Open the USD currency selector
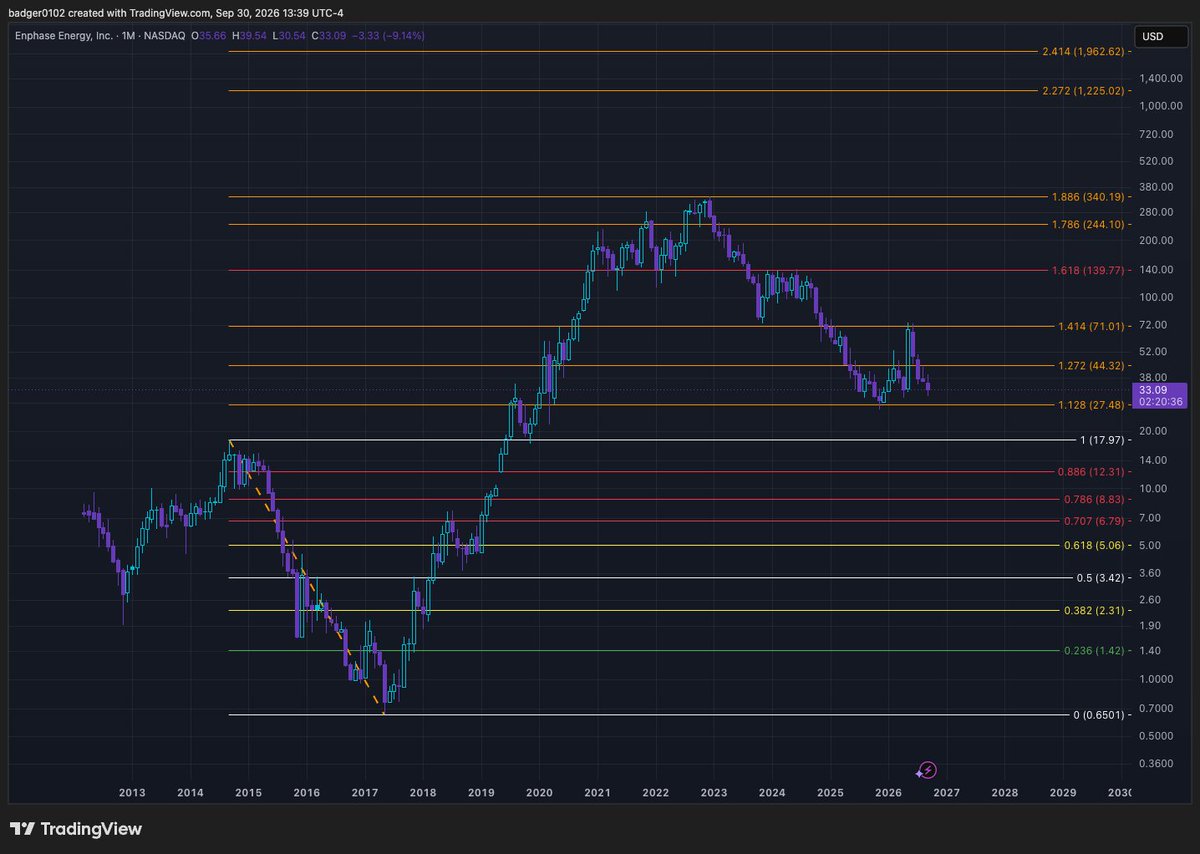 point(1160,37)
